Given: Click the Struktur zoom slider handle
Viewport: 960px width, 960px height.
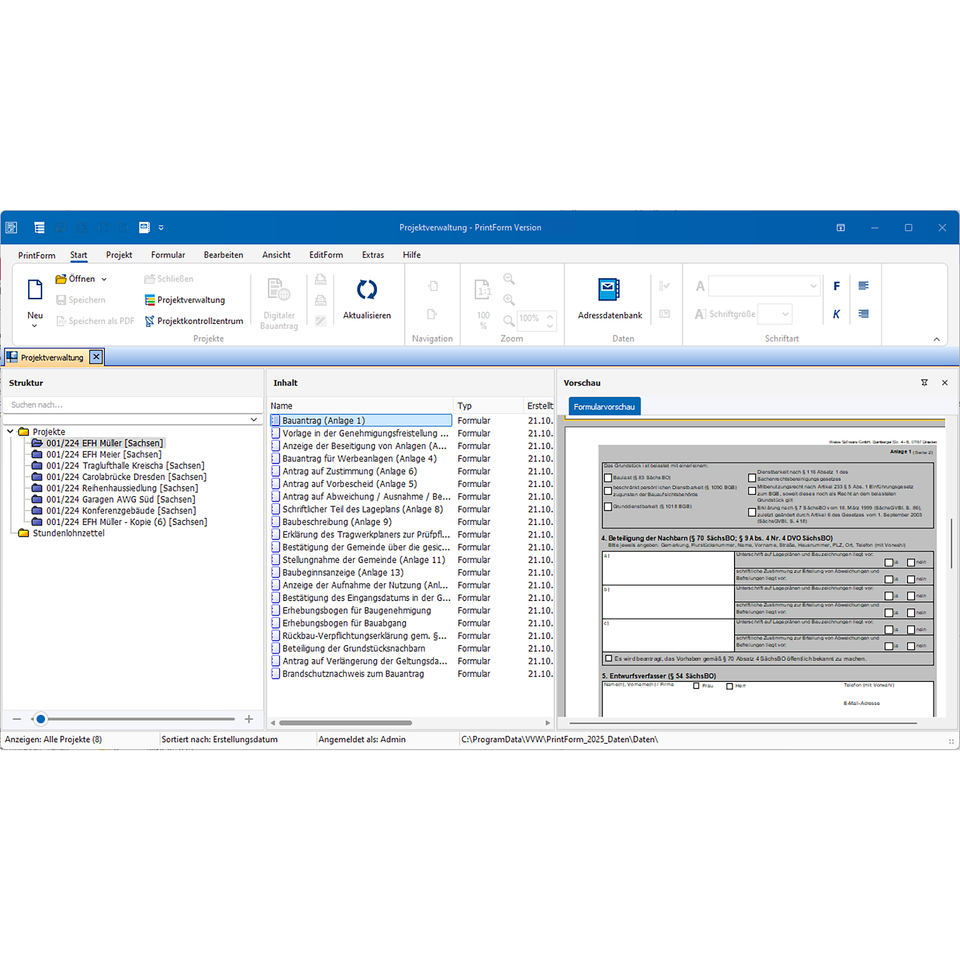Looking at the screenshot, I should (x=40, y=719).
